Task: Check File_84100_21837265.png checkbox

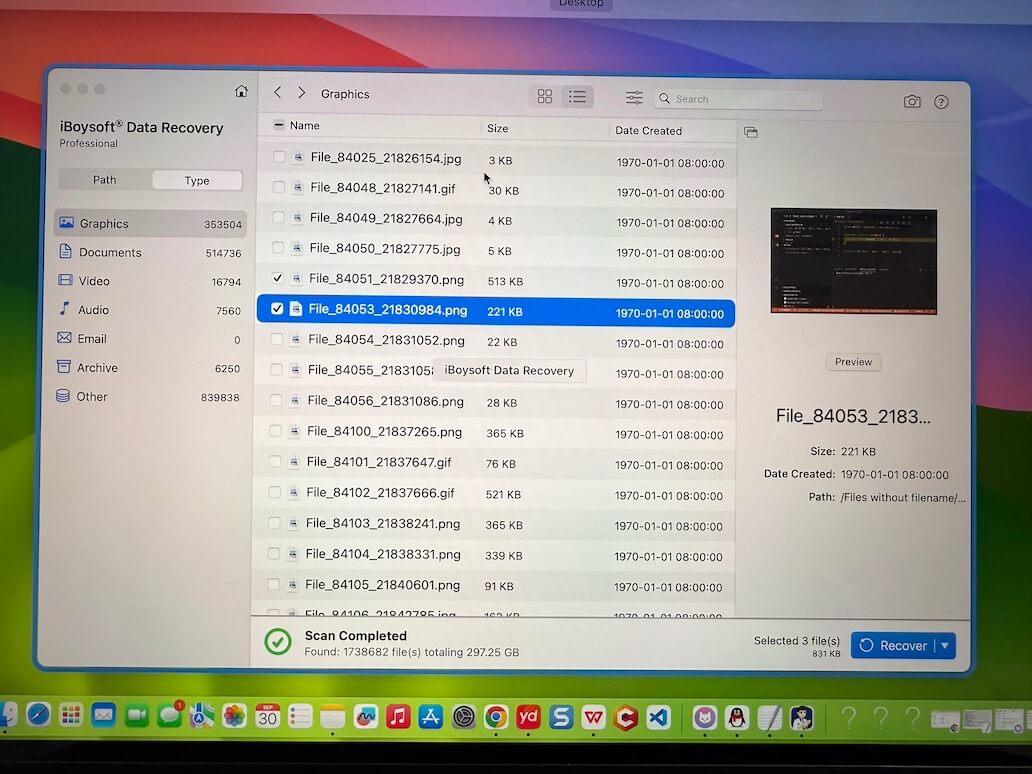Action: pos(275,431)
